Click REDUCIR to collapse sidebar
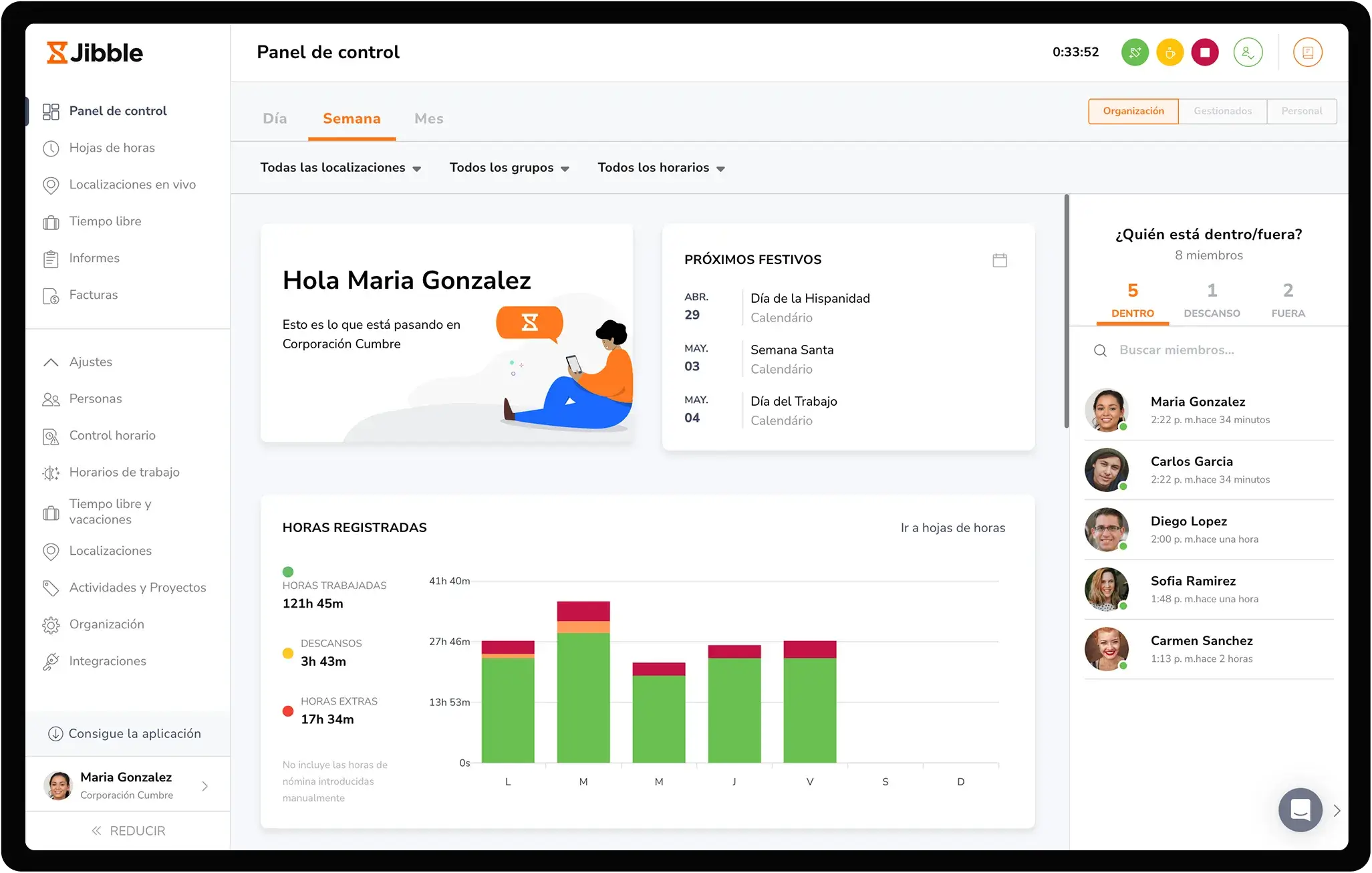The height and width of the screenshot is (873, 1372). (x=128, y=830)
